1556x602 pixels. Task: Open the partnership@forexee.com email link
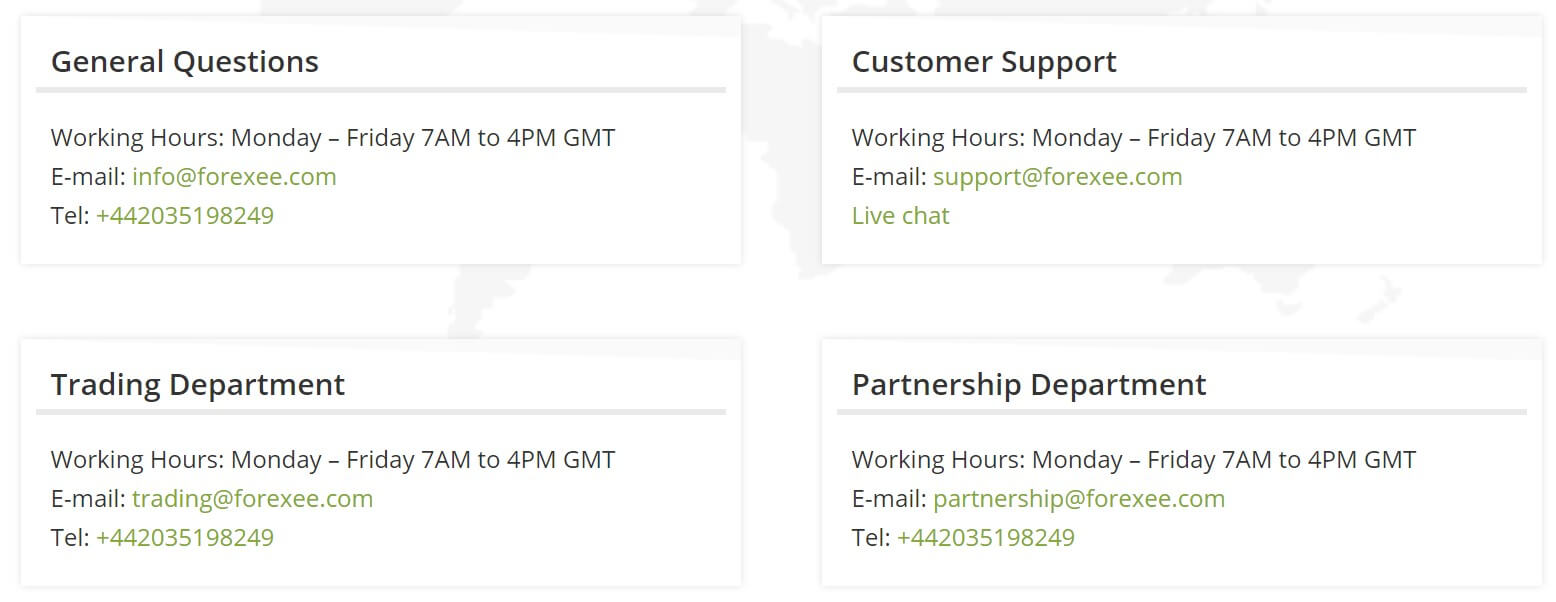[x=1078, y=499]
